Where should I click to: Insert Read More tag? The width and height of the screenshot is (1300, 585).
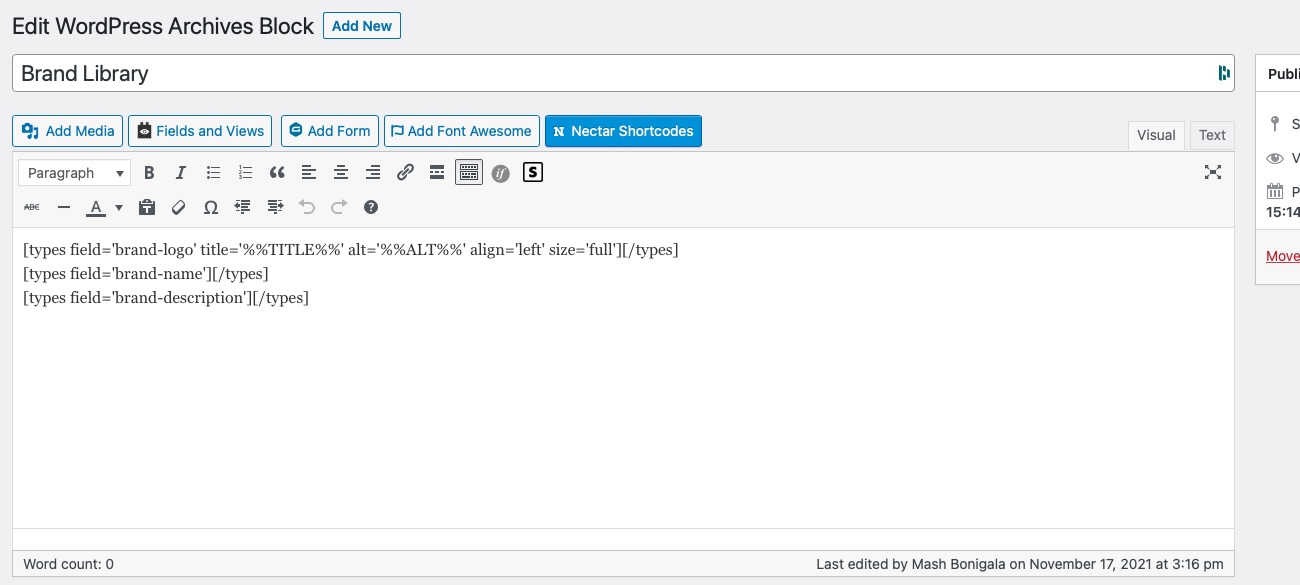(x=437, y=173)
